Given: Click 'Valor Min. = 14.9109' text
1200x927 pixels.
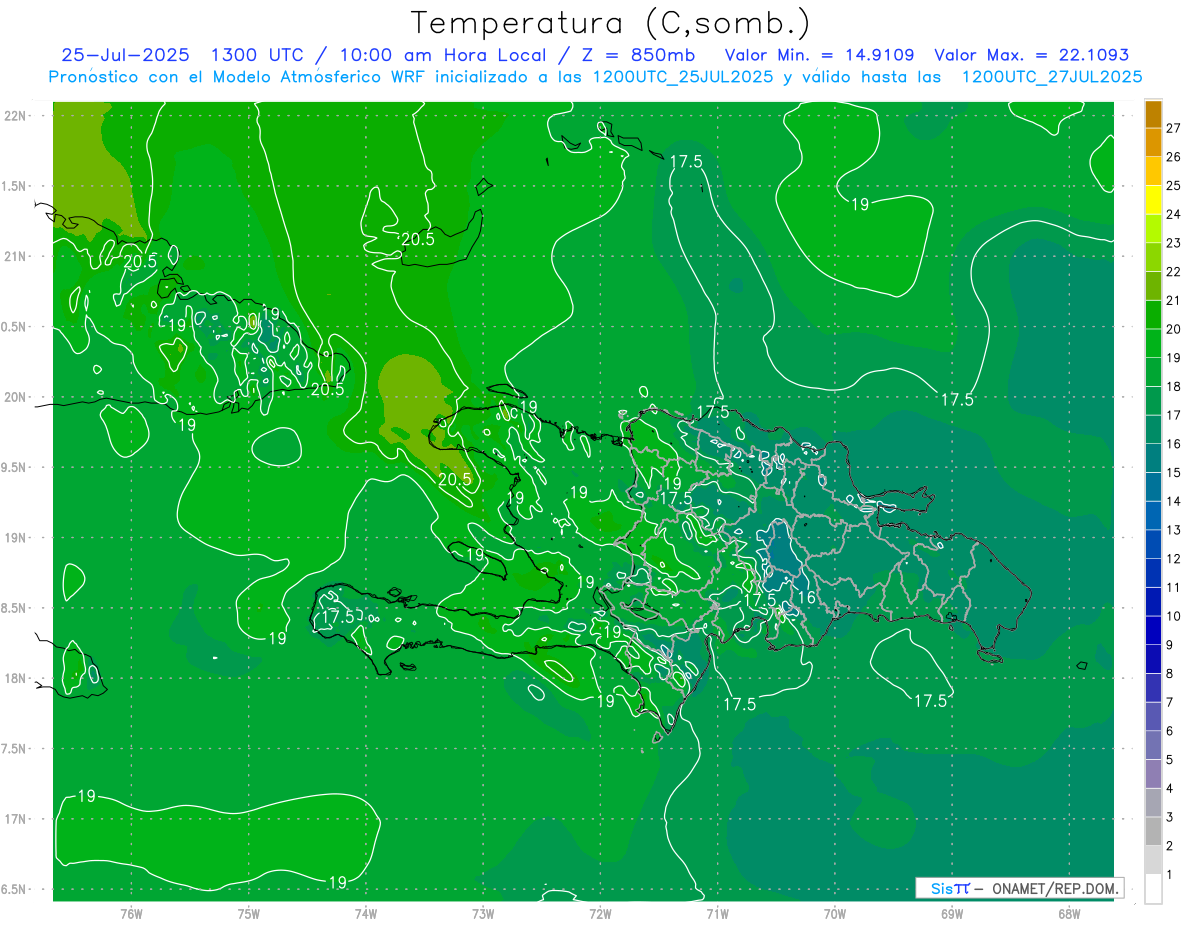Looking at the screenshot, I should 819,55.
